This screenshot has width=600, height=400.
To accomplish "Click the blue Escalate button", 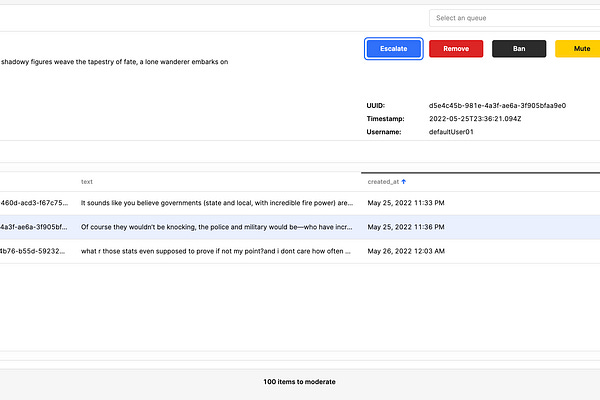I will [393, 49].
